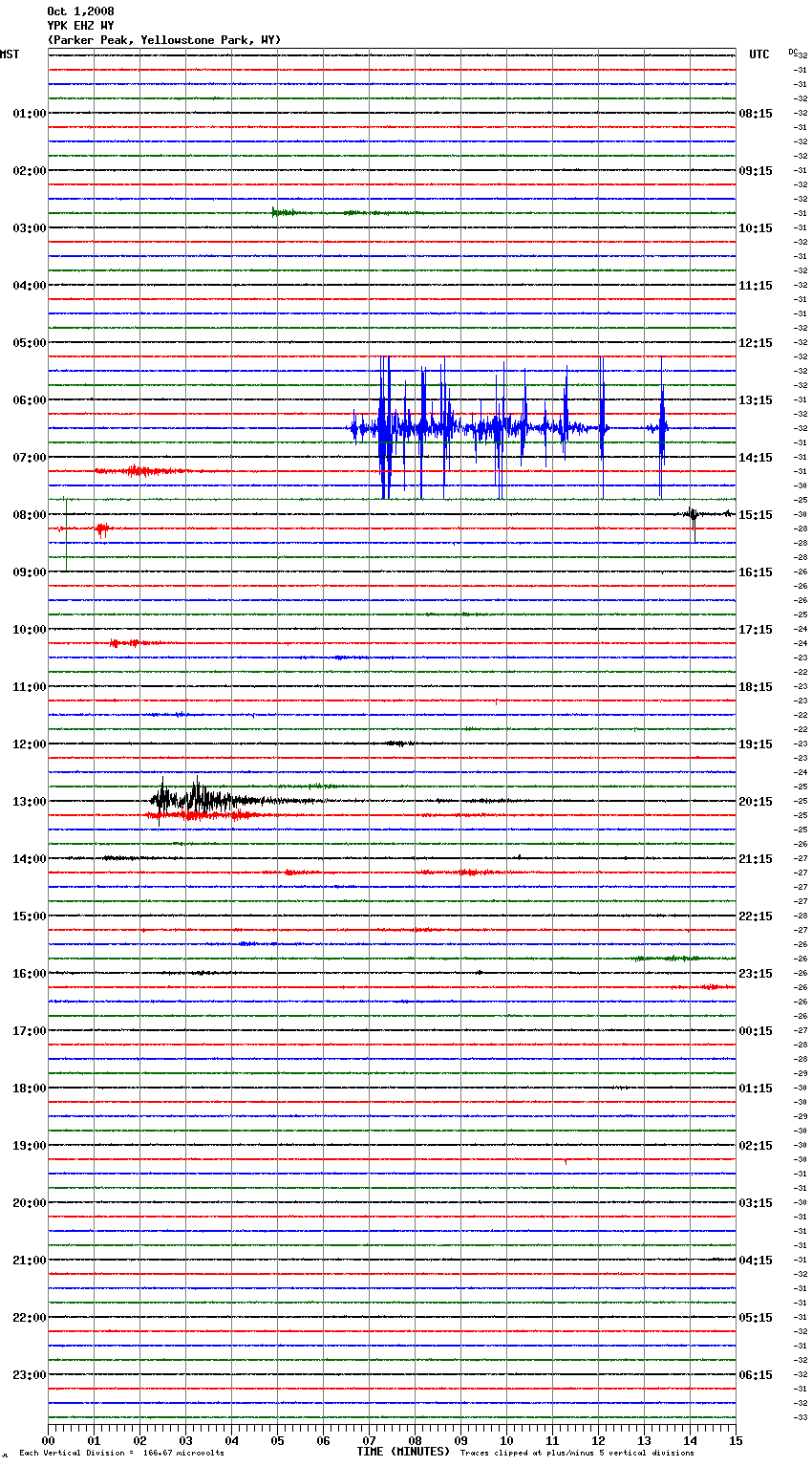Viewport: 812px width, 1466px height.
Task: Click the bottom minute-axis tick label '15'
Action: [x=736, y=1440]
